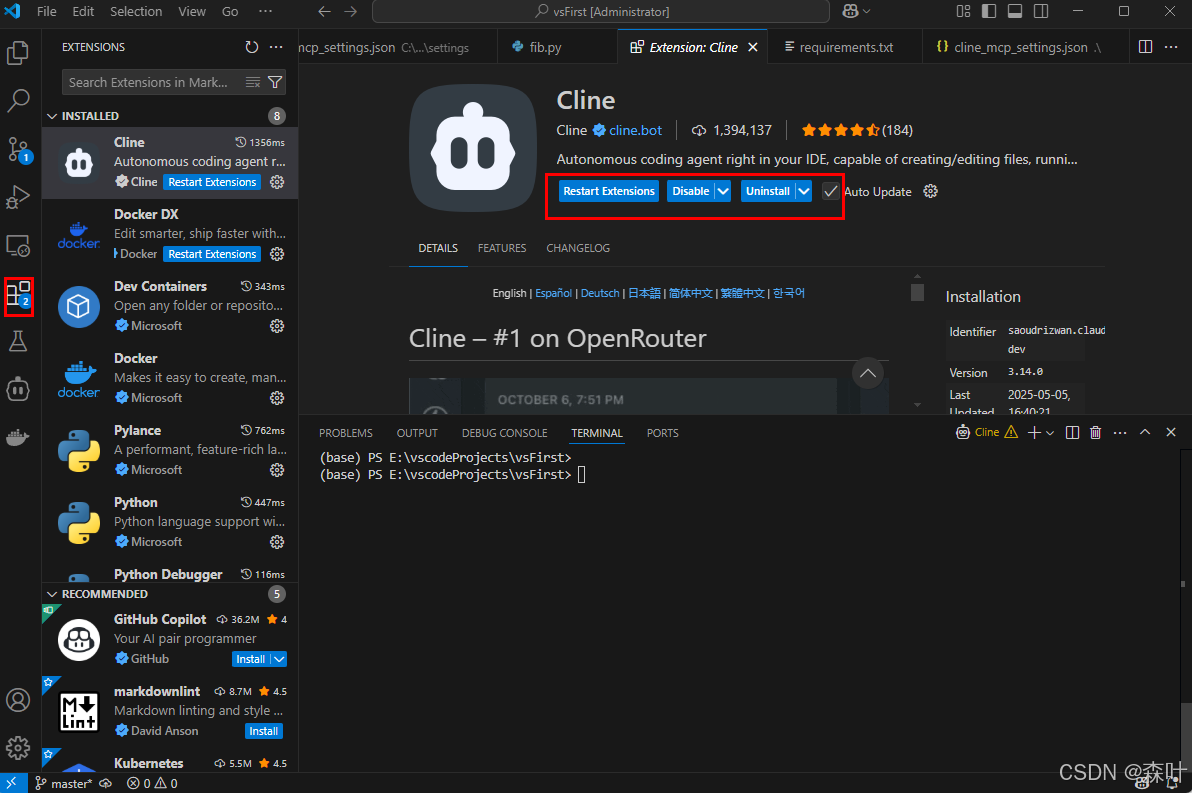Viewport: 1192px width, 793px height.
Task: Open Manage gear for Cline in list
Action: click(x=277, y=182)
